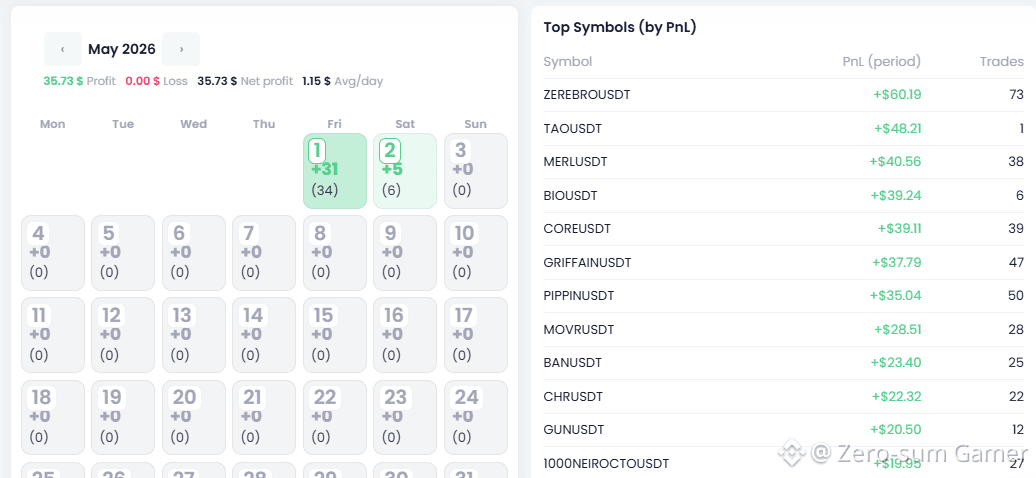Screen dimensions: 1036x478
Task: Go to next month with right chevron
Action: (x=181, y=49)
